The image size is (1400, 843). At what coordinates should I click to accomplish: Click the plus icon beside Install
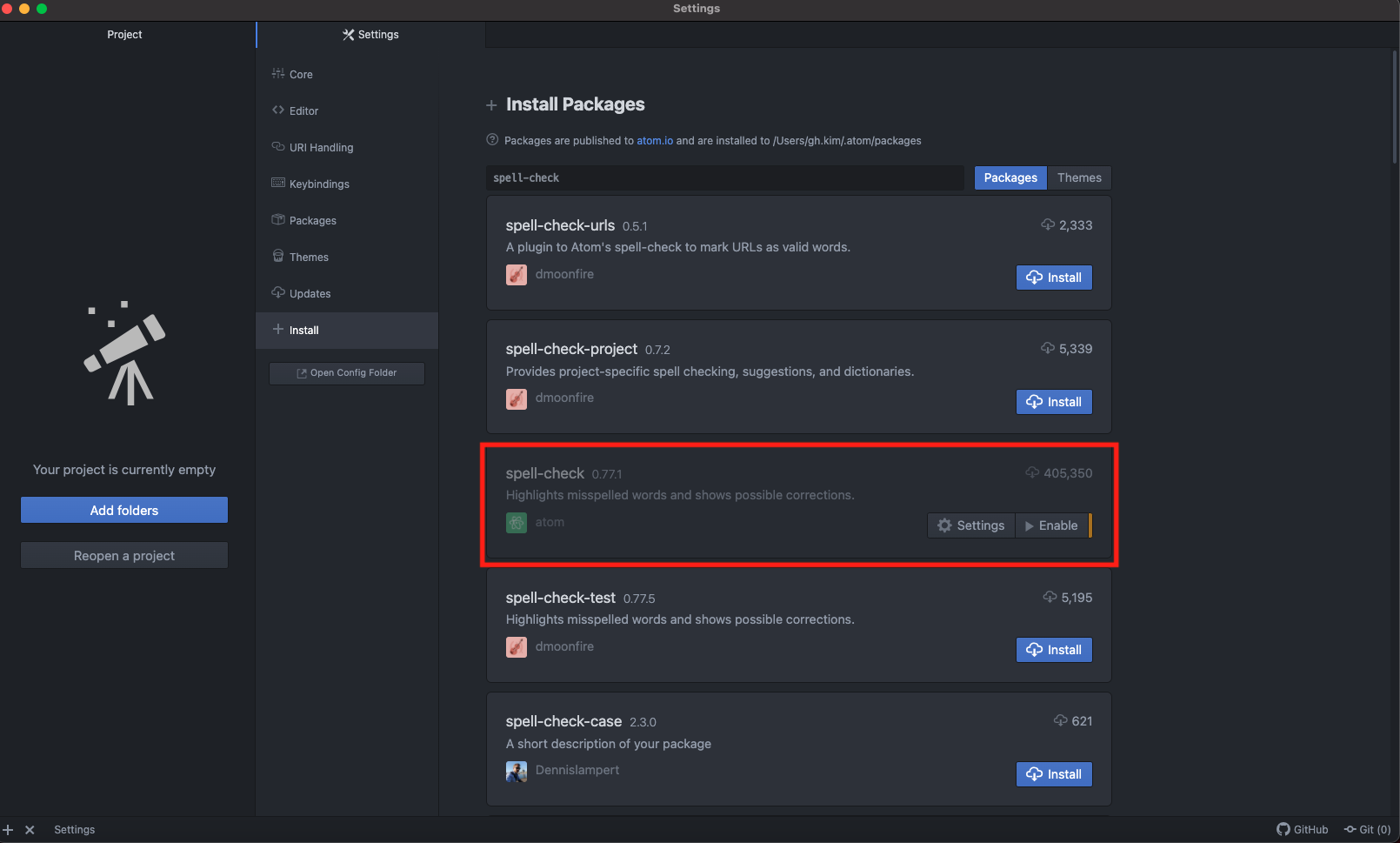point(278,329)
